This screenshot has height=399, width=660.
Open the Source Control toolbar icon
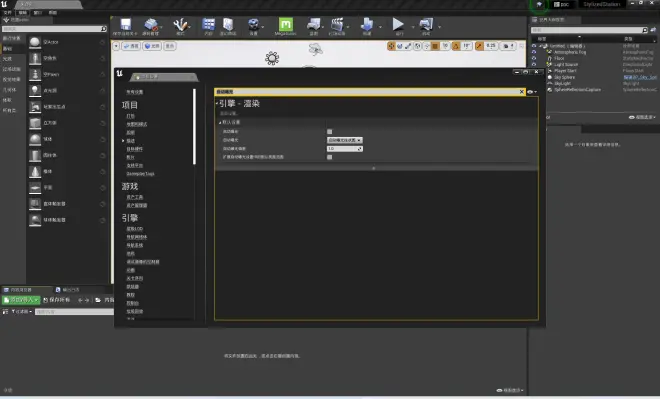pos(150,25)
